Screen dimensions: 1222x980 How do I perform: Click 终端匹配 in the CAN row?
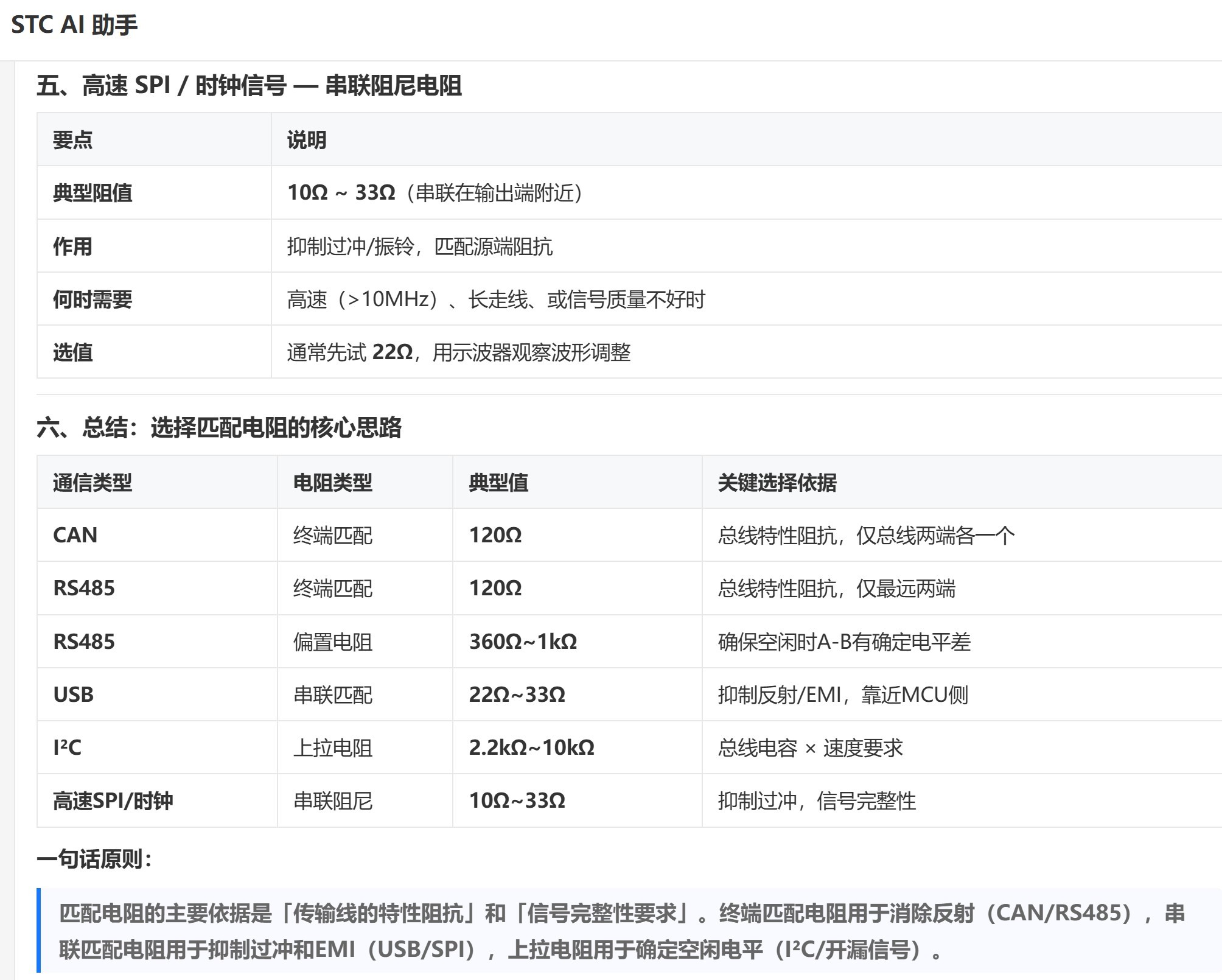pyautogui.click(x=333, y=536)
